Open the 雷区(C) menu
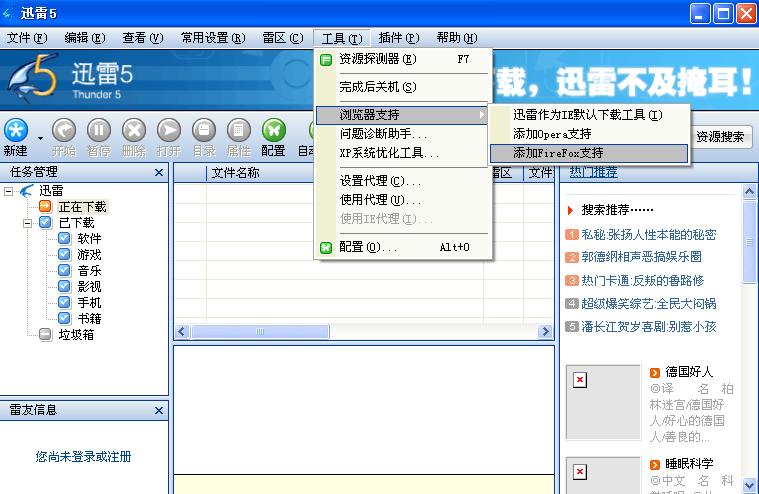The width and height of the screenshot is (759, 494). (x=283, y=38)
